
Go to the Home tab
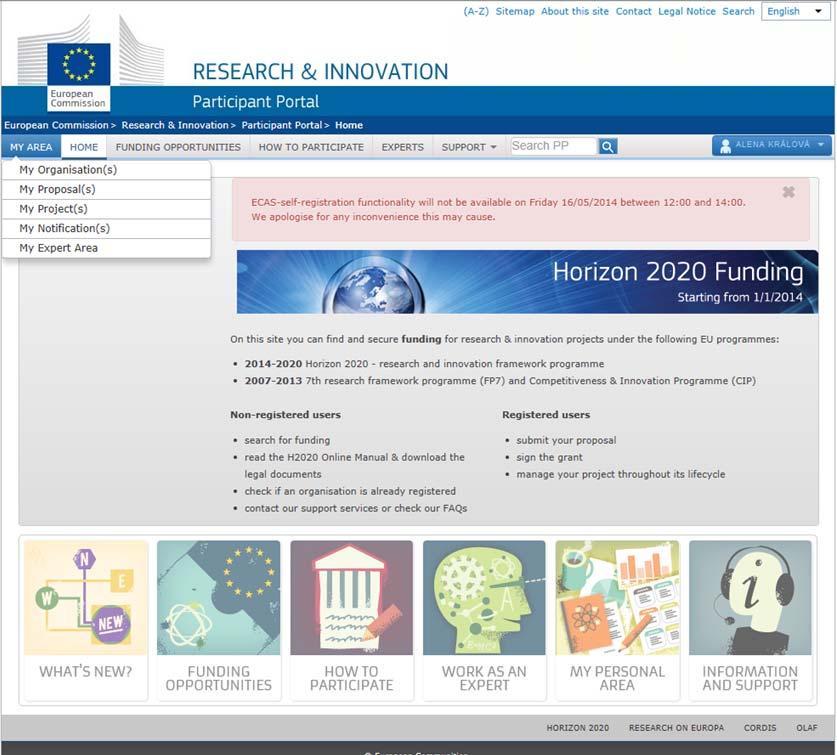[84, 147]
